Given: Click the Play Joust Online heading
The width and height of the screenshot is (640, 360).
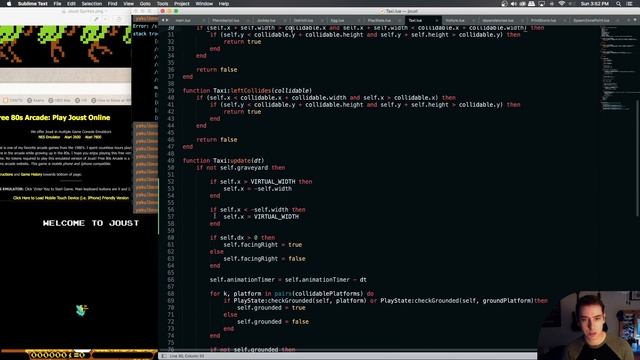Looking at the screenshot, I should 55,118.
